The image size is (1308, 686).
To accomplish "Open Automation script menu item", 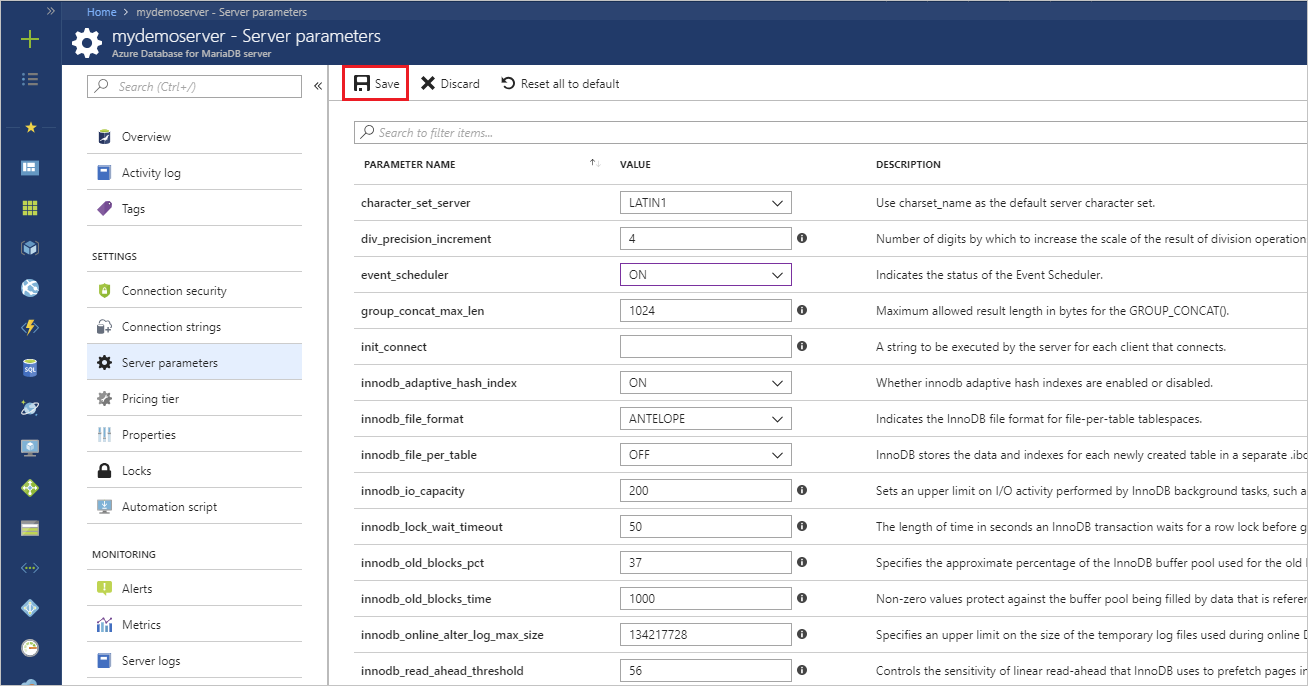I will click(x=194, y=507).
